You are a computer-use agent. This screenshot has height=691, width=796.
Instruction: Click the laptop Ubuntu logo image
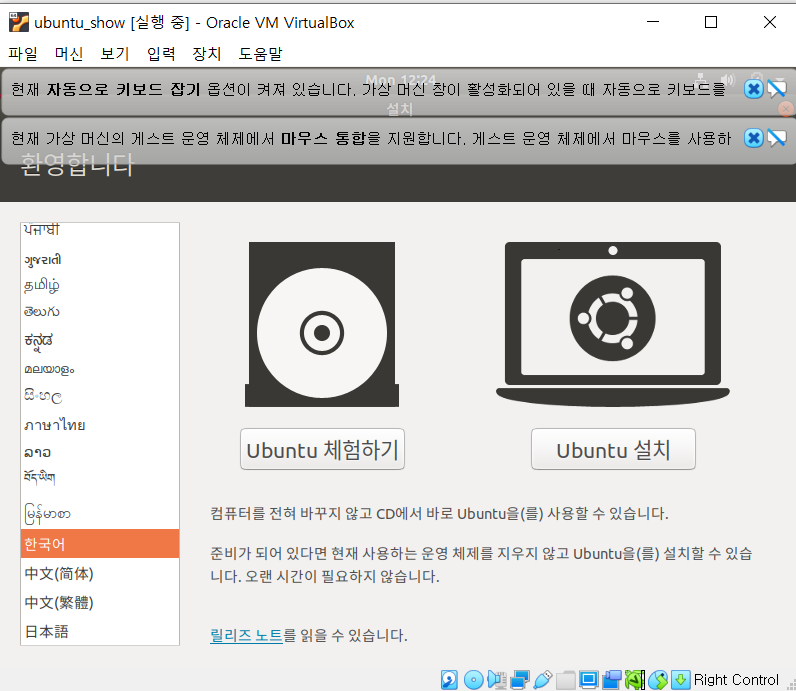pos(613,324)
